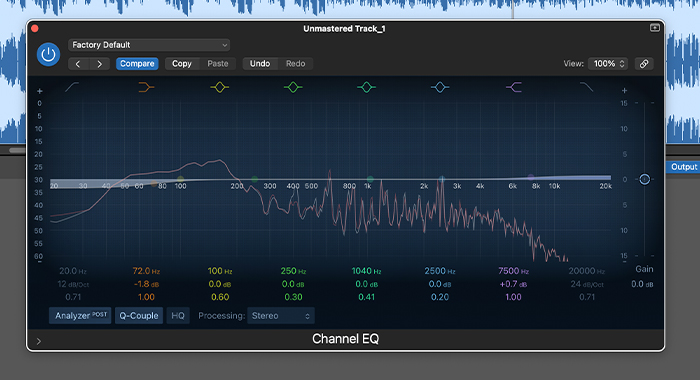This screenshot has height=380, width=700.
Task: Click the 0.0 dB master gain value
Action: point(642,284)
